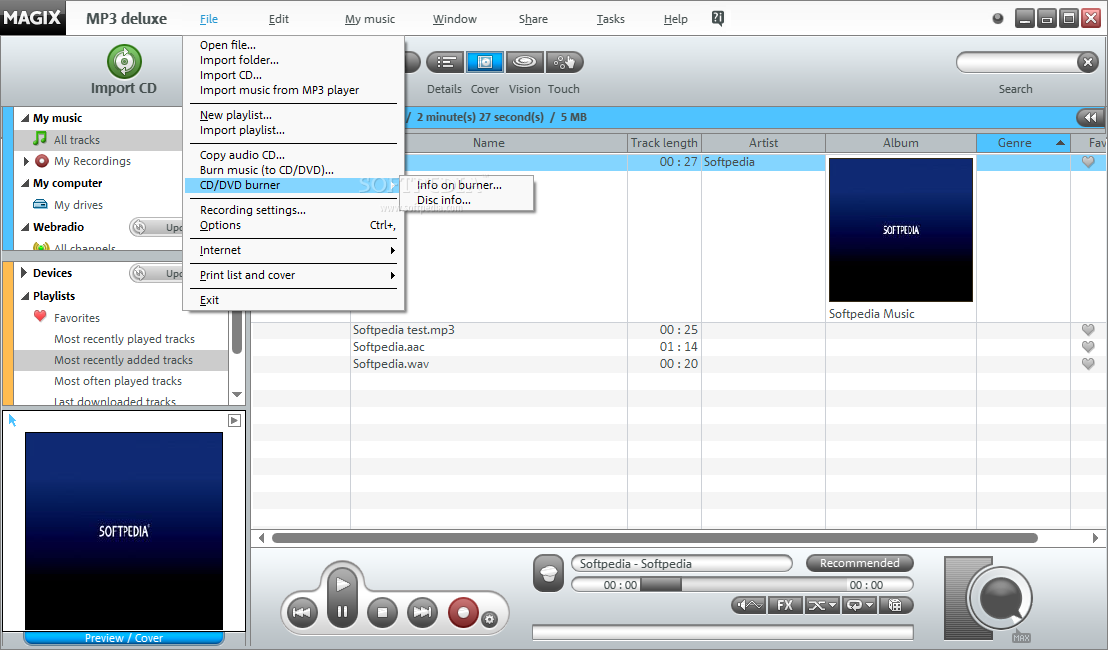Click the dice random playback button
1108x650 pixels.
click(895, 605)
